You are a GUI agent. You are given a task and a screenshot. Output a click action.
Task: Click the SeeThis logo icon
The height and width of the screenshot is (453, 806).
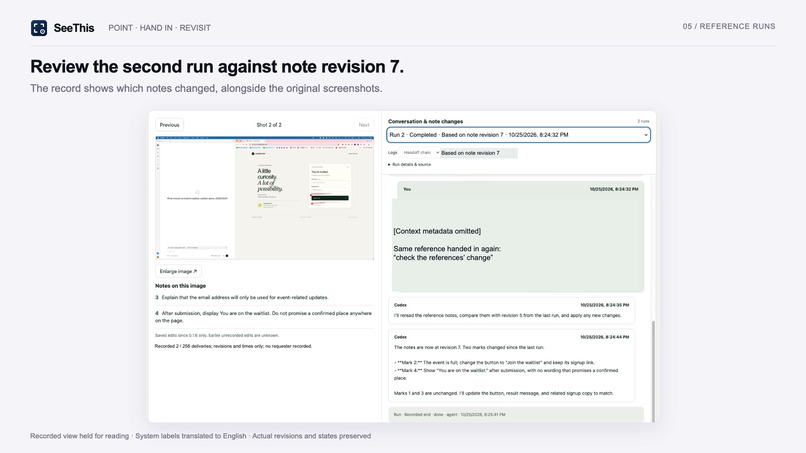(39, 28)
